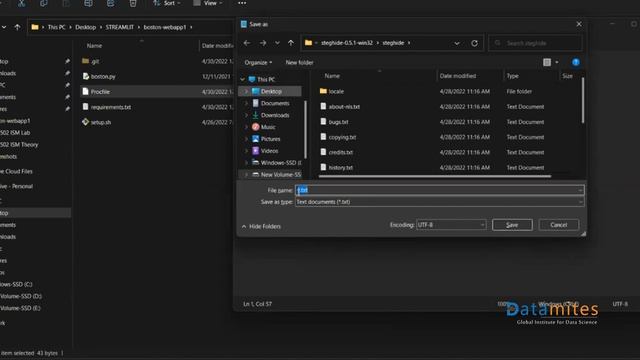Viewport: 640px width, 360px height.
Task: Select Music in dialog navigation tree
Action: [x=268, y=127]
